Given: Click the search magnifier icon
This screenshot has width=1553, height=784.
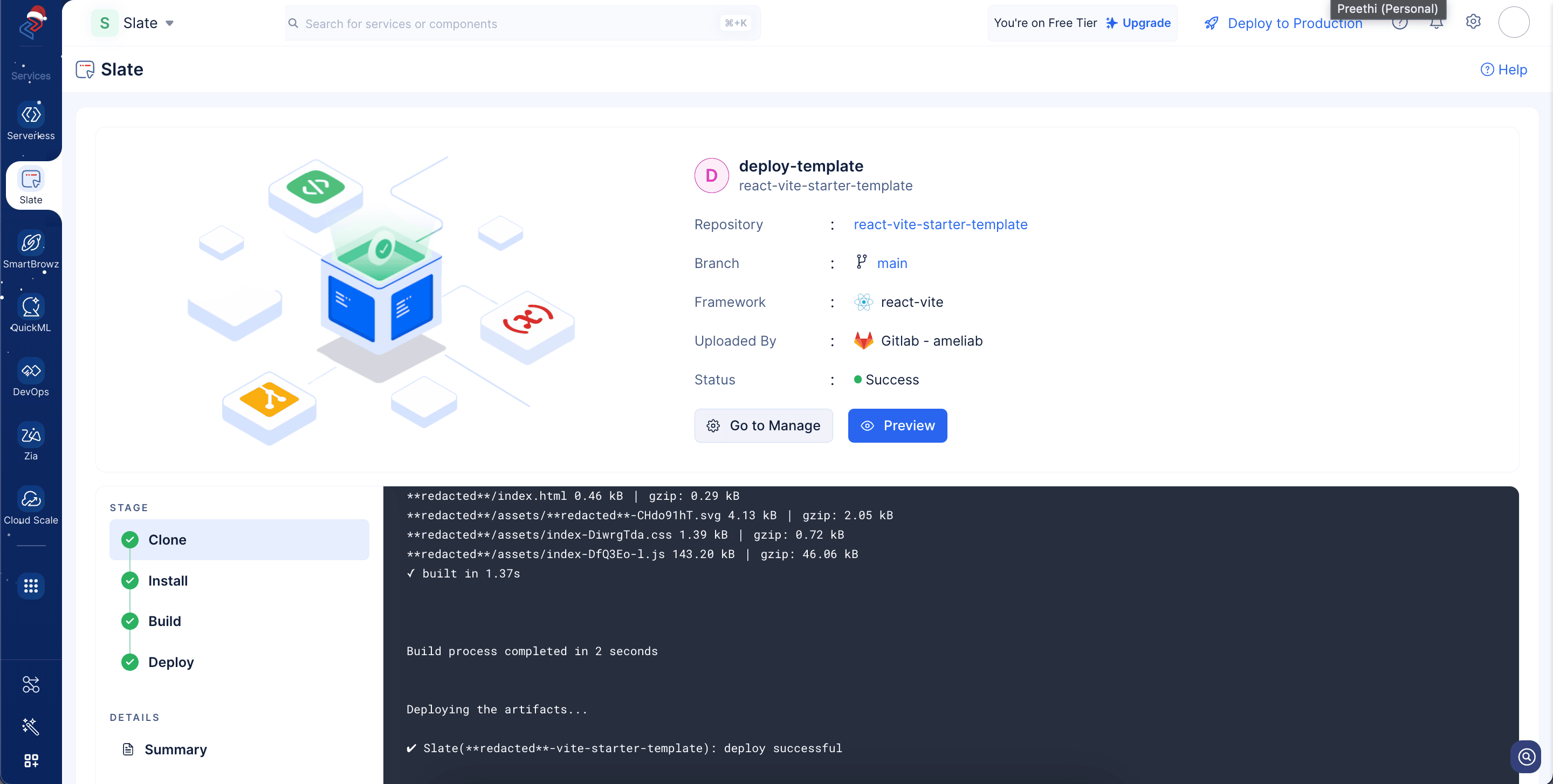Looking at the screenshot, I should 293,24.
